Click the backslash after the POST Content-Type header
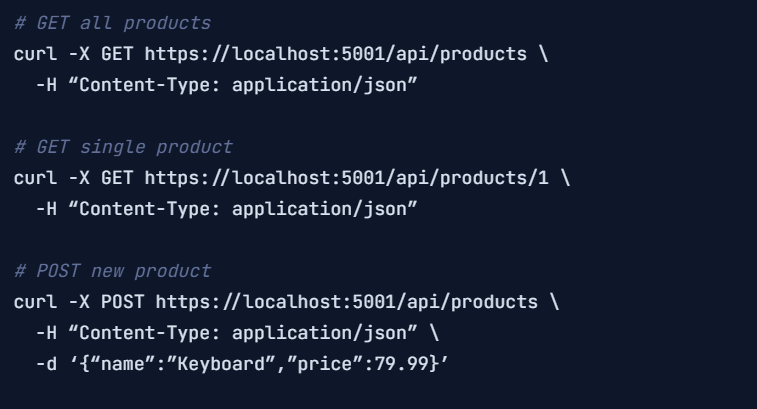Viewport: 757px width, 409px height. pos(434,333)
